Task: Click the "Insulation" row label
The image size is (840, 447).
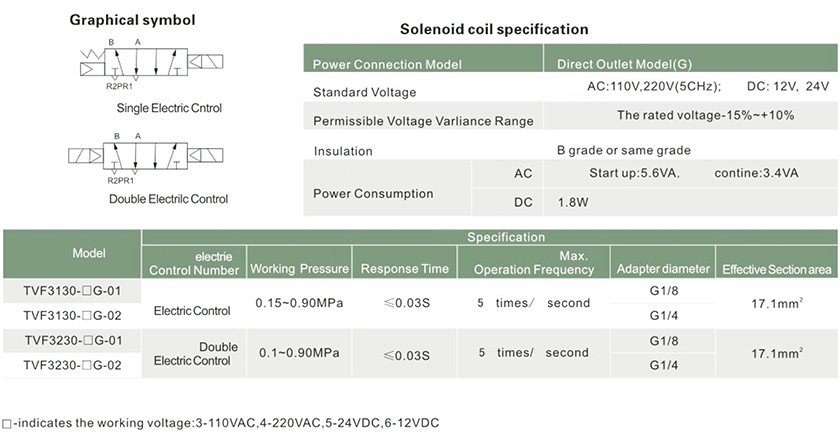Action: (343, 151)
